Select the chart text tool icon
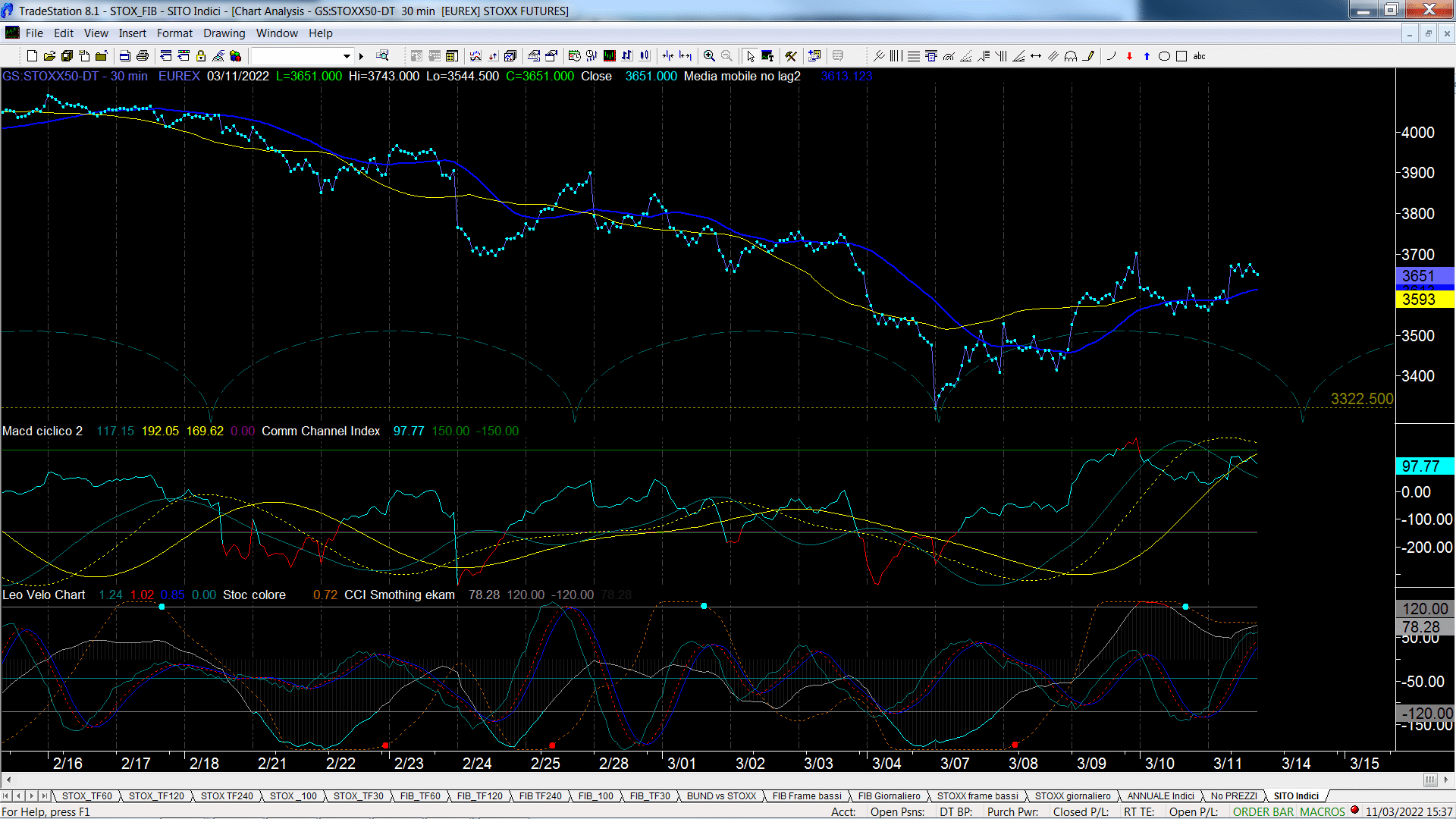The image size is (1456, 819). tap(767, 56)
